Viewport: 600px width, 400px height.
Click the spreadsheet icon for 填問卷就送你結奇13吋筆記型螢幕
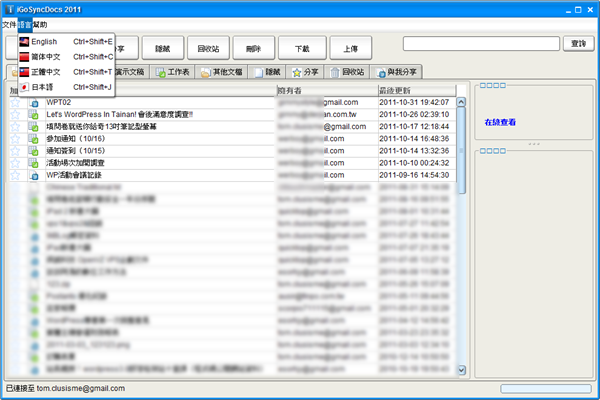pos(33,127)
